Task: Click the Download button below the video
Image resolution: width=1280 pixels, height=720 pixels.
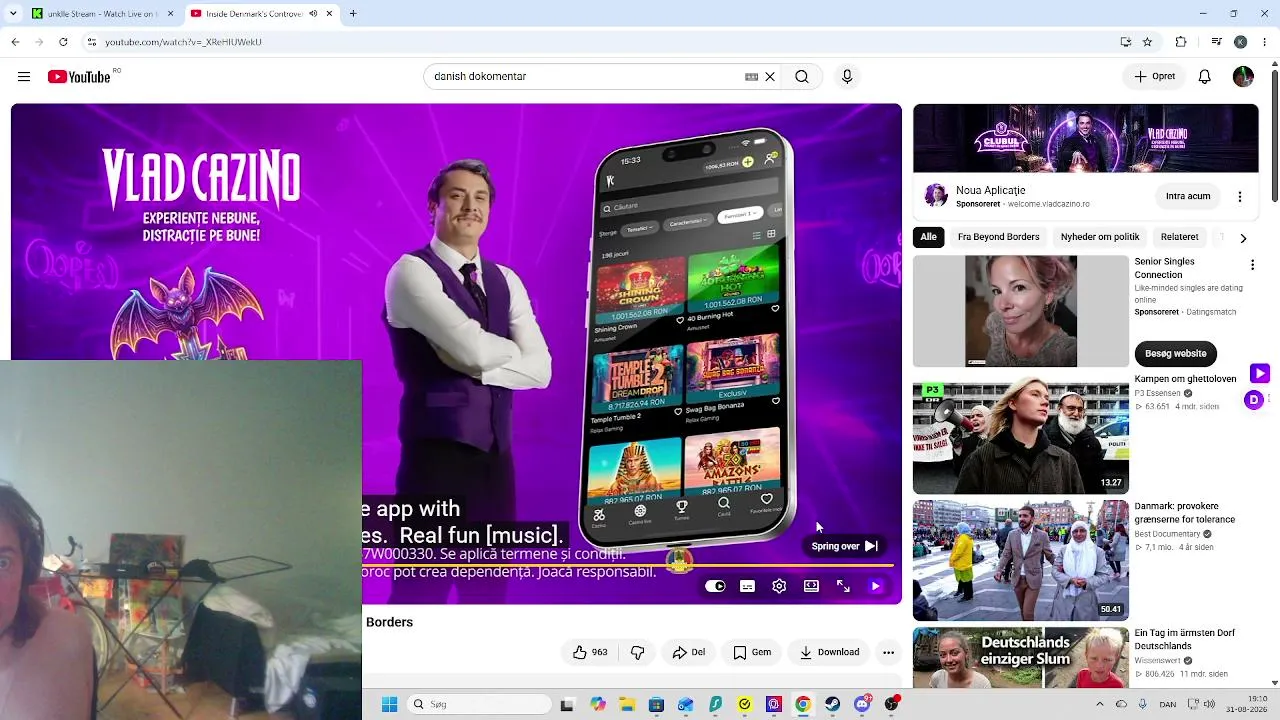Action: 830,652
